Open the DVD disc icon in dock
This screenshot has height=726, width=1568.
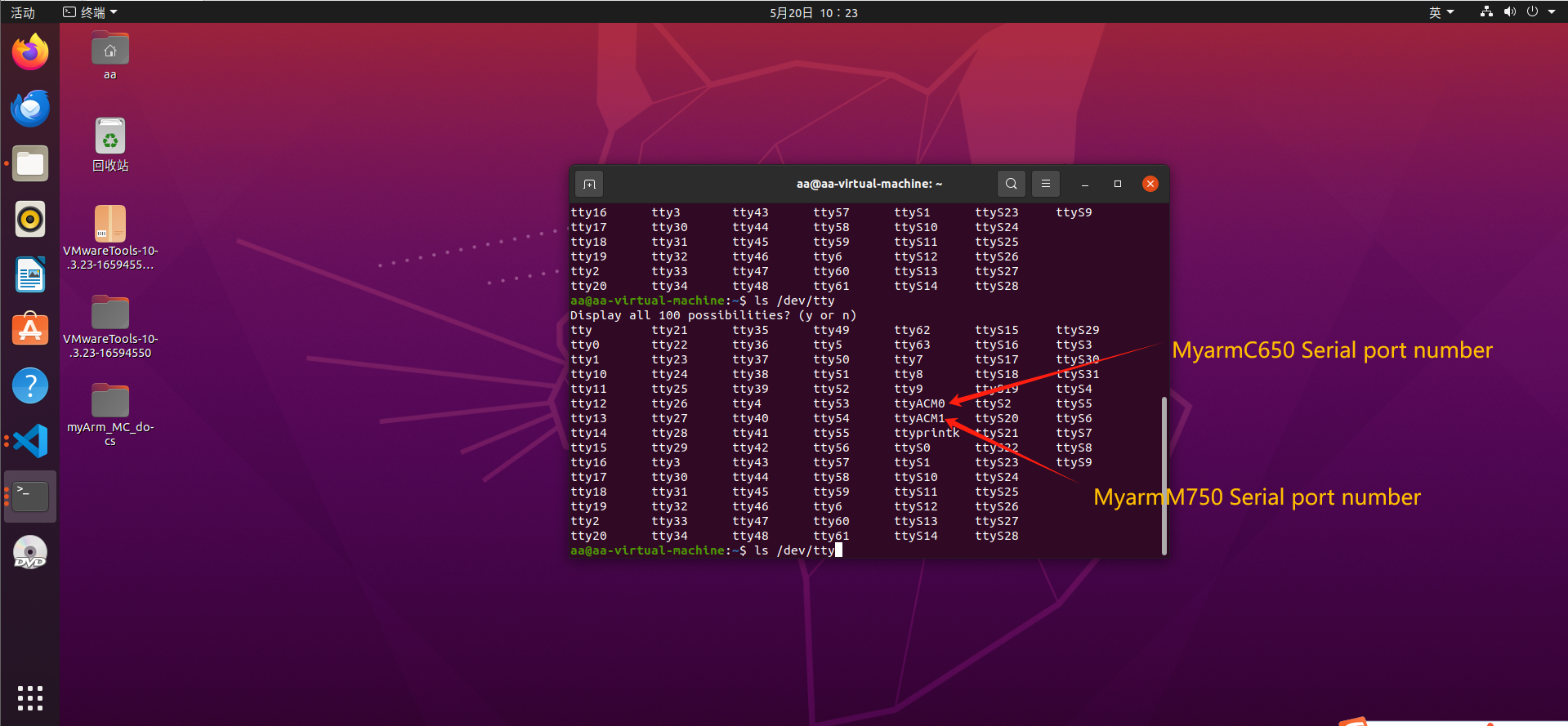click(30, 552)
